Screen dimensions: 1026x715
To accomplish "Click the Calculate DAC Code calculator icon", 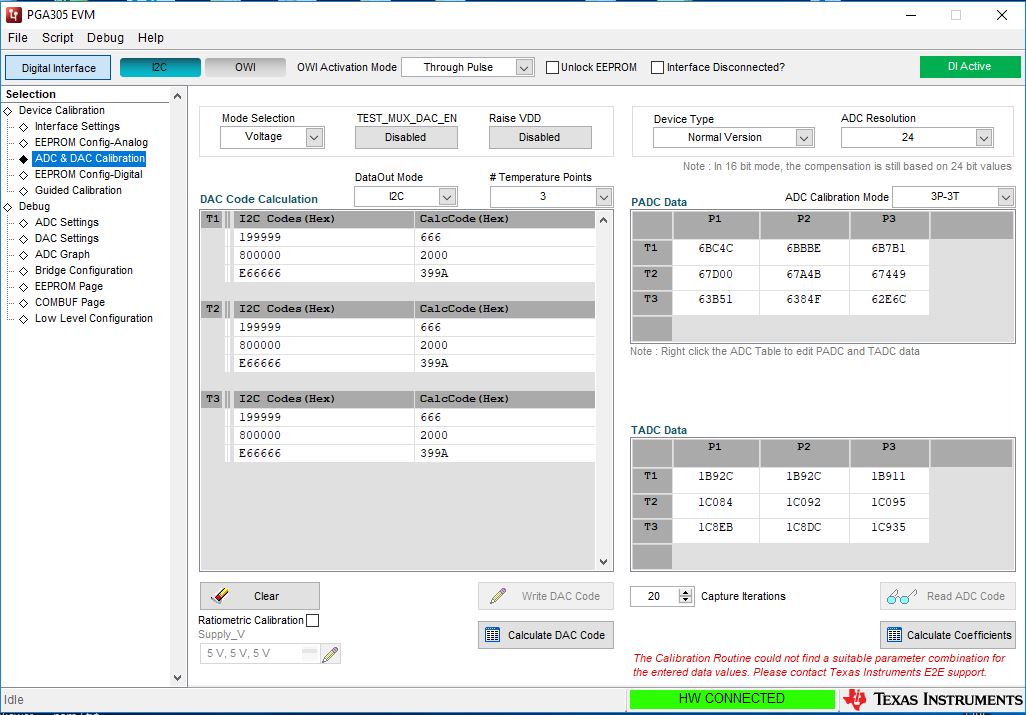I will coord(492,634).
